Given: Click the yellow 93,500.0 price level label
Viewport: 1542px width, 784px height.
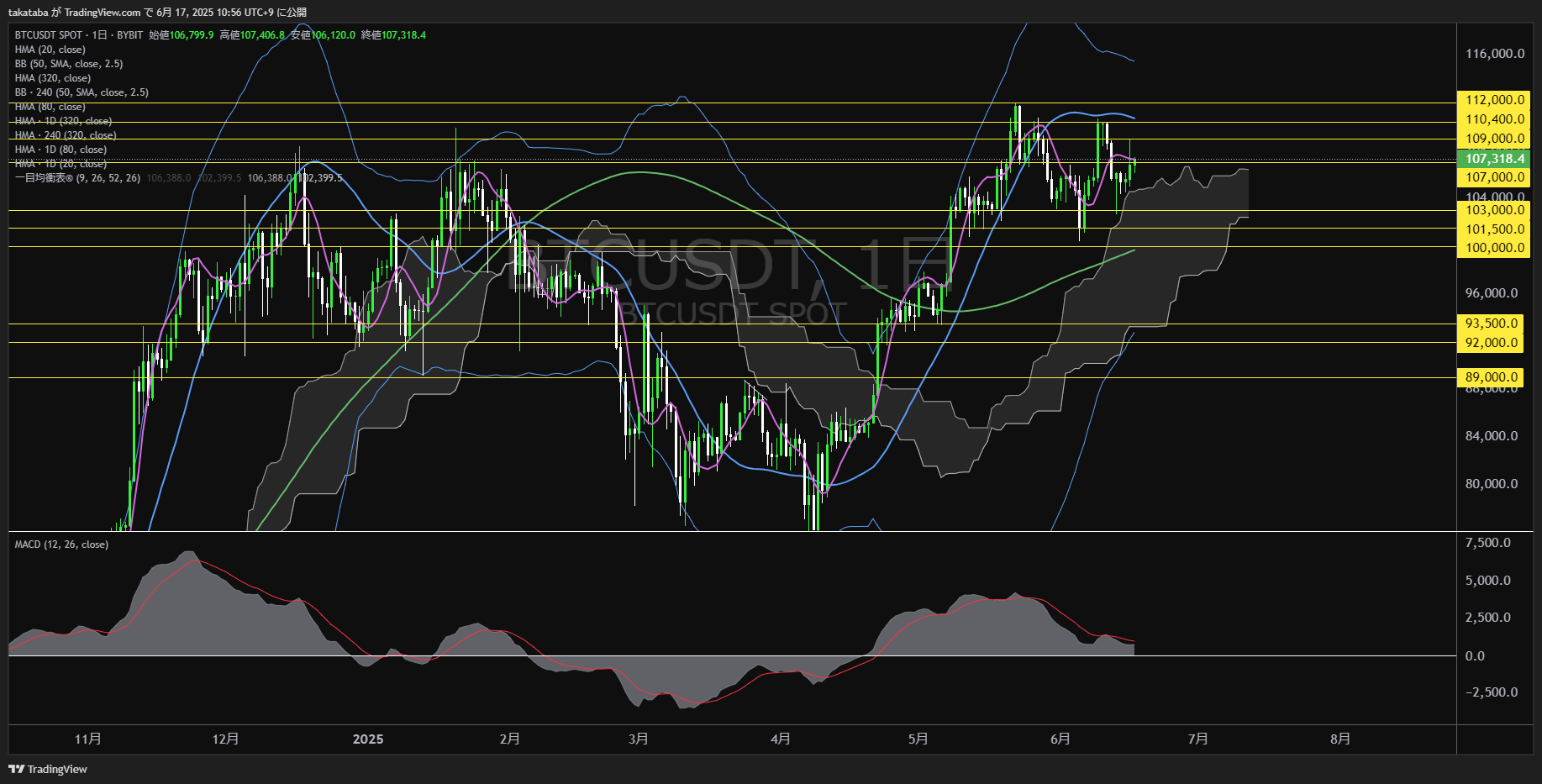Looking at the screenshot, I should tap(1492, 324).
